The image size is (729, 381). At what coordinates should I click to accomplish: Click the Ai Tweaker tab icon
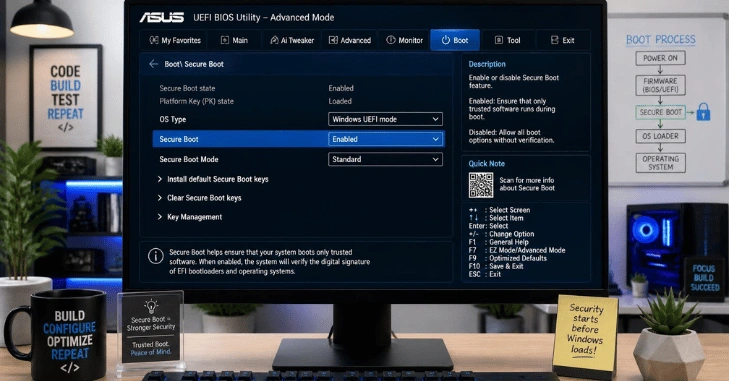pos(274,40)
